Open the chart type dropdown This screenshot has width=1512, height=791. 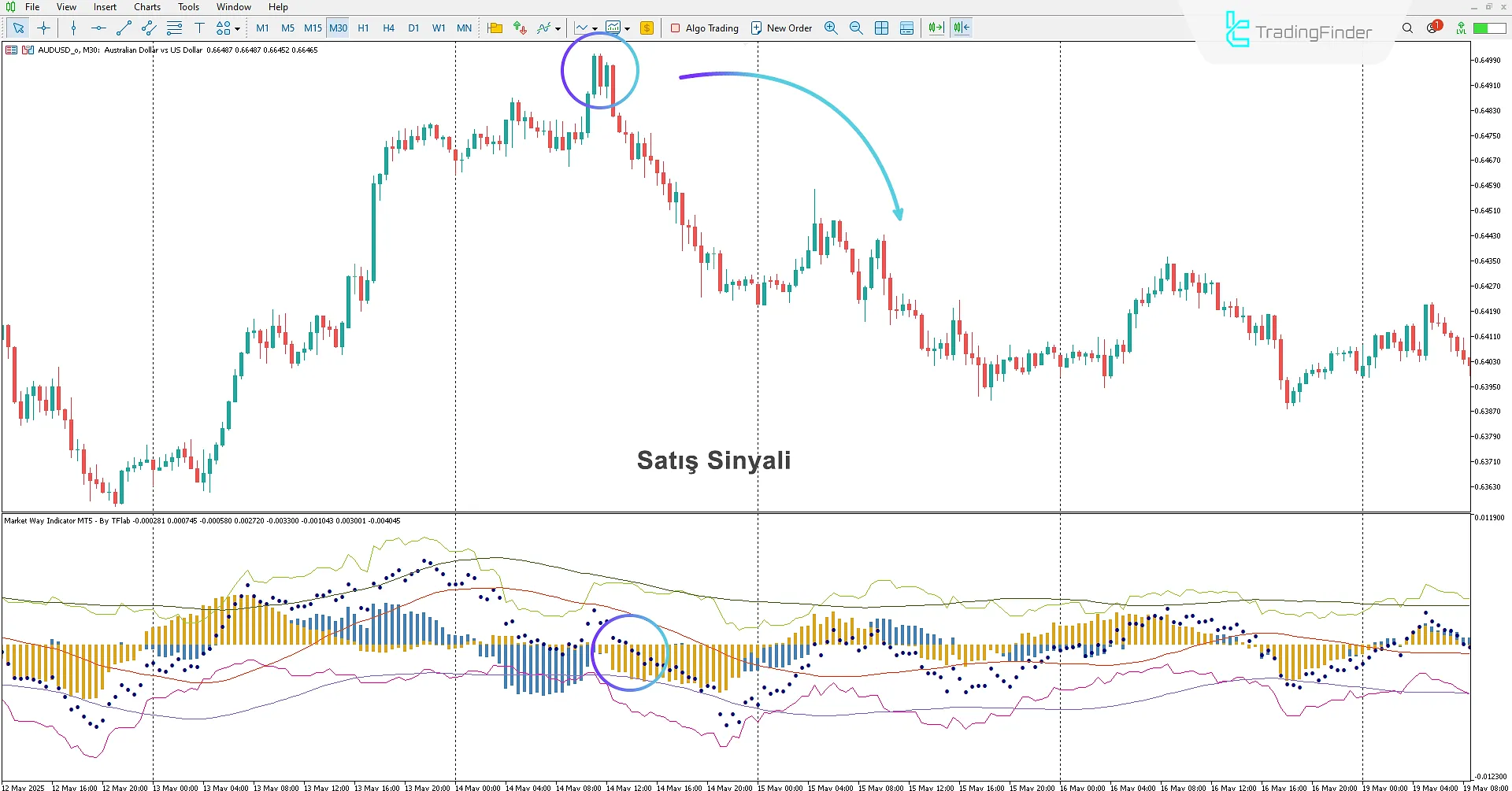pyautogui.click(x=596, y=28)
